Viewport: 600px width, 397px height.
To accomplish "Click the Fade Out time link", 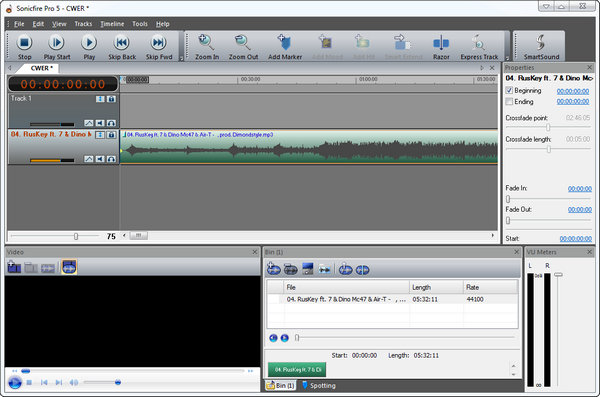I will (580, 209).
